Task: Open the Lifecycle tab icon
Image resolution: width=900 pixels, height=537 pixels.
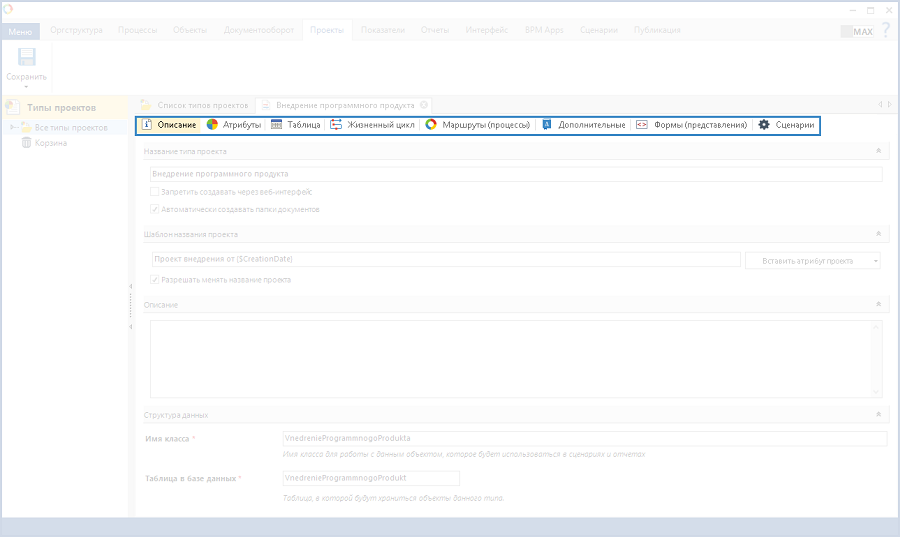Action: tap(336, 125)
